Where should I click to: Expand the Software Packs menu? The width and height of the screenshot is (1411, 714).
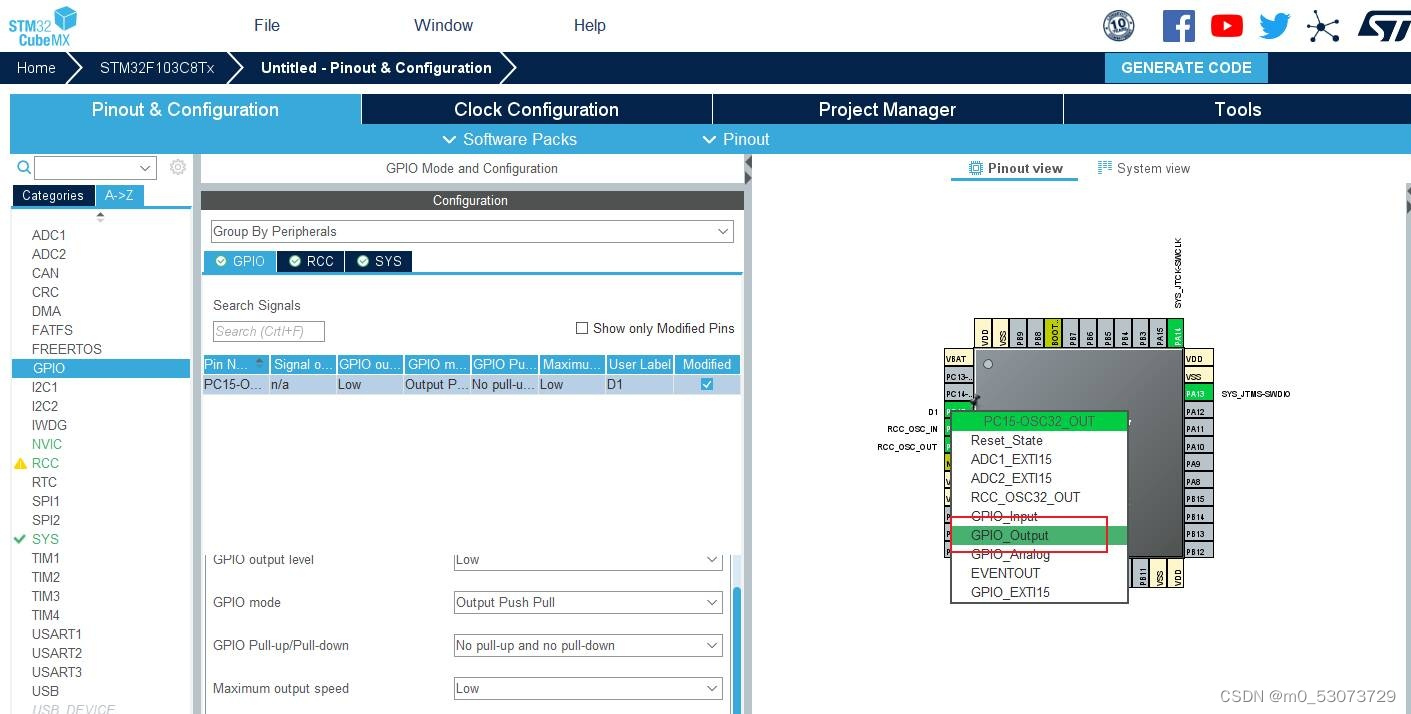[x=509, y=139]
